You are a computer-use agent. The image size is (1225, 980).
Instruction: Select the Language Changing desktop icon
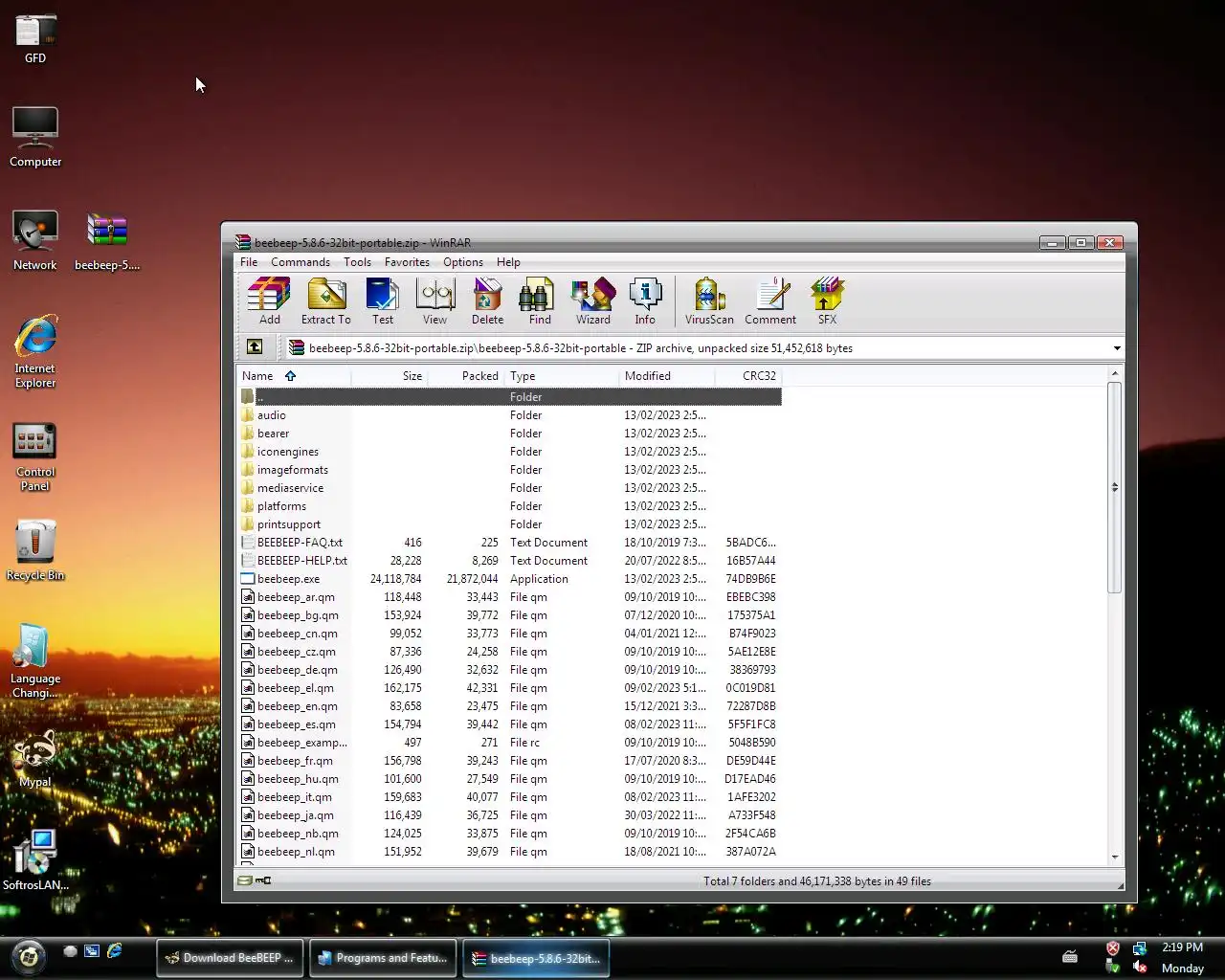tap(35, 660)
